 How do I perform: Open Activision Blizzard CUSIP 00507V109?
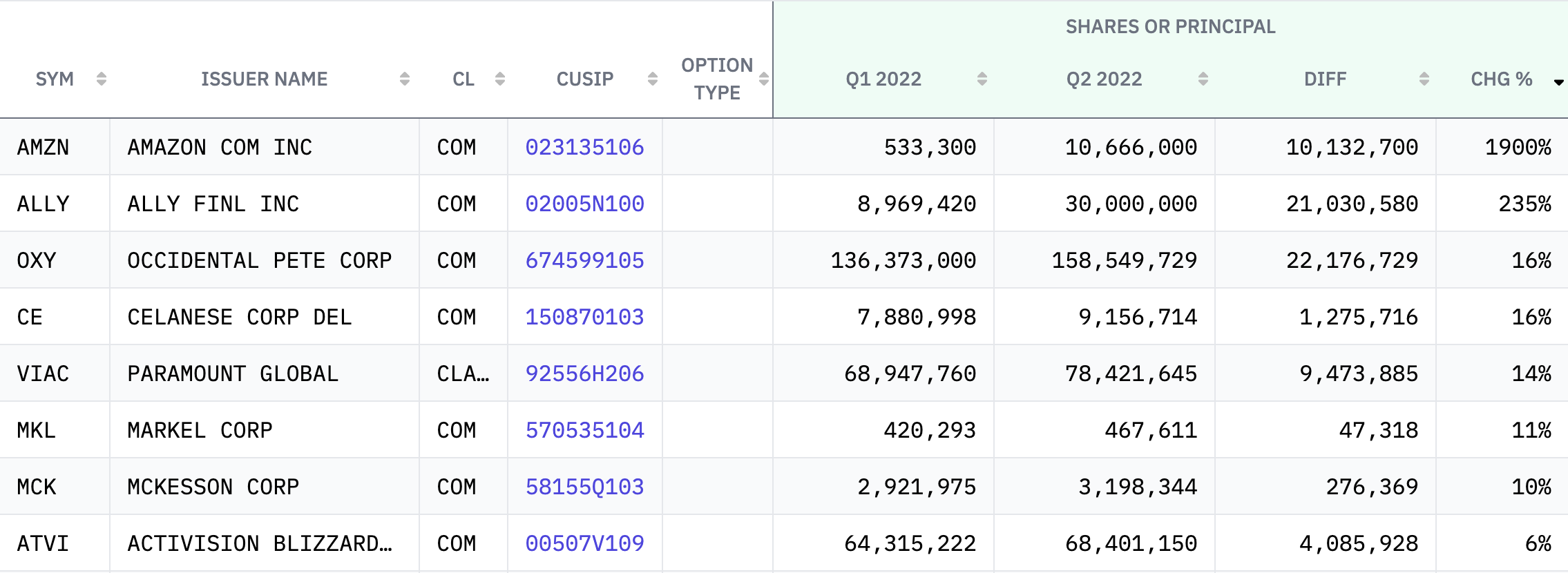[584, 543]
